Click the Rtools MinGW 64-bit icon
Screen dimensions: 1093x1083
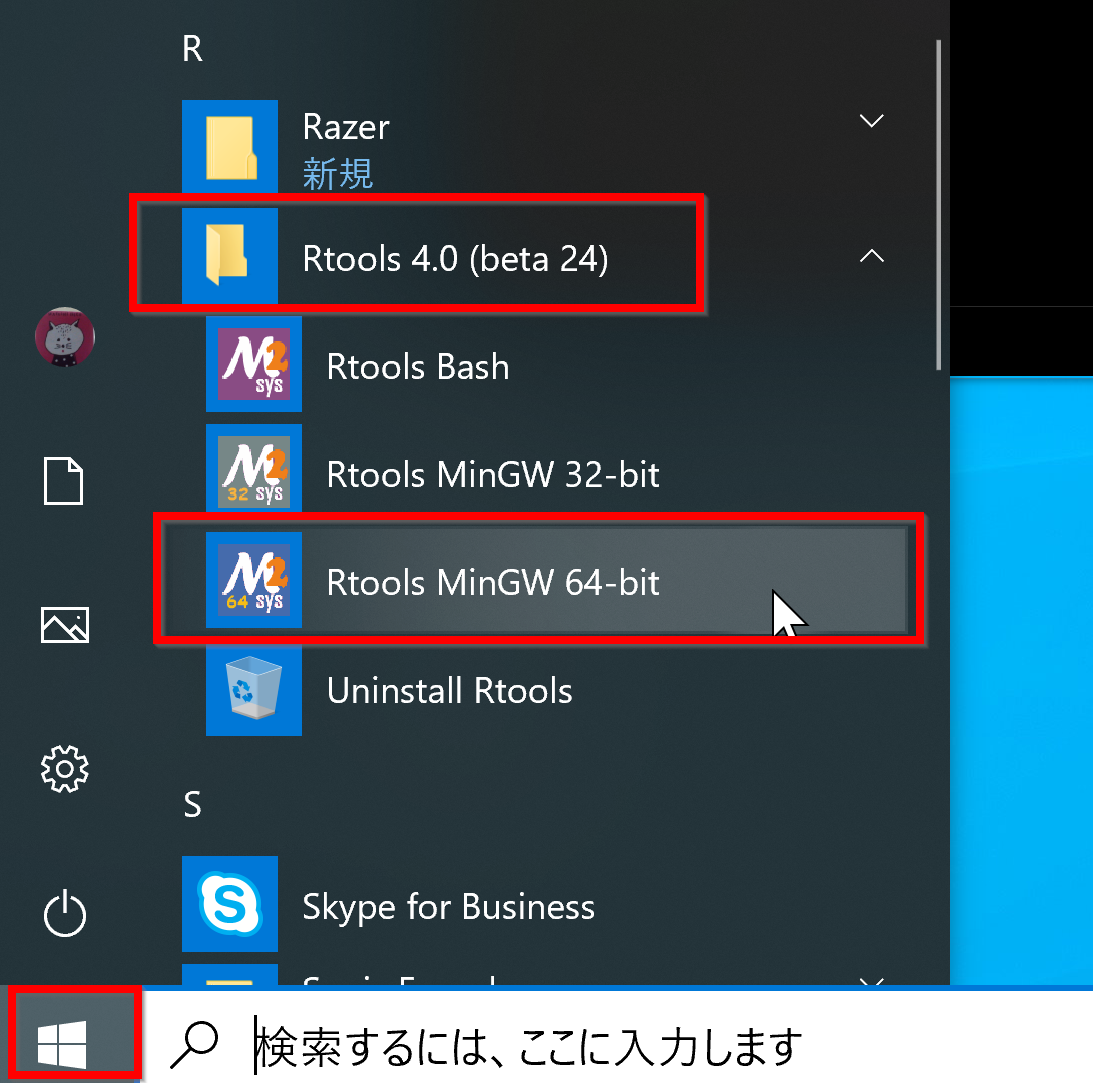pyautogui.click(x=254, y=580)
